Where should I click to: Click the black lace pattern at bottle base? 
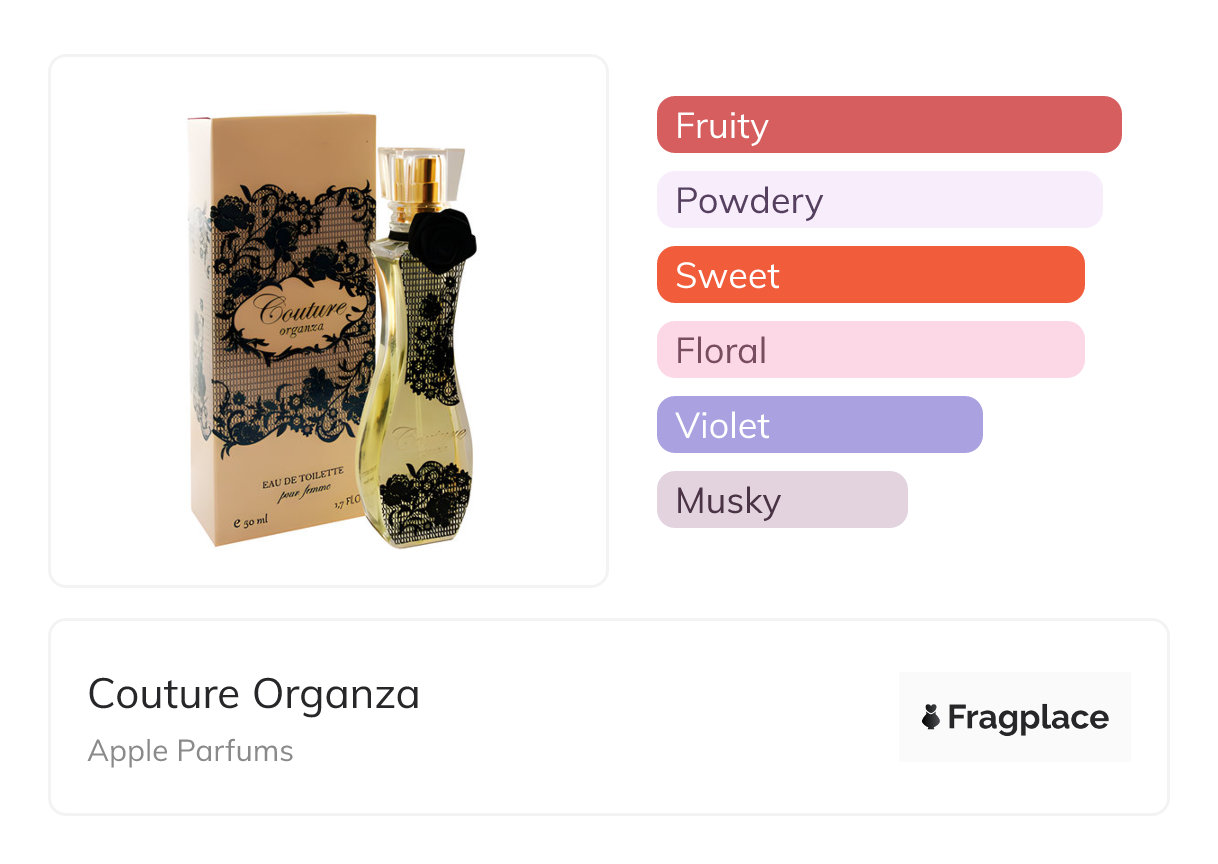[428, 498]
